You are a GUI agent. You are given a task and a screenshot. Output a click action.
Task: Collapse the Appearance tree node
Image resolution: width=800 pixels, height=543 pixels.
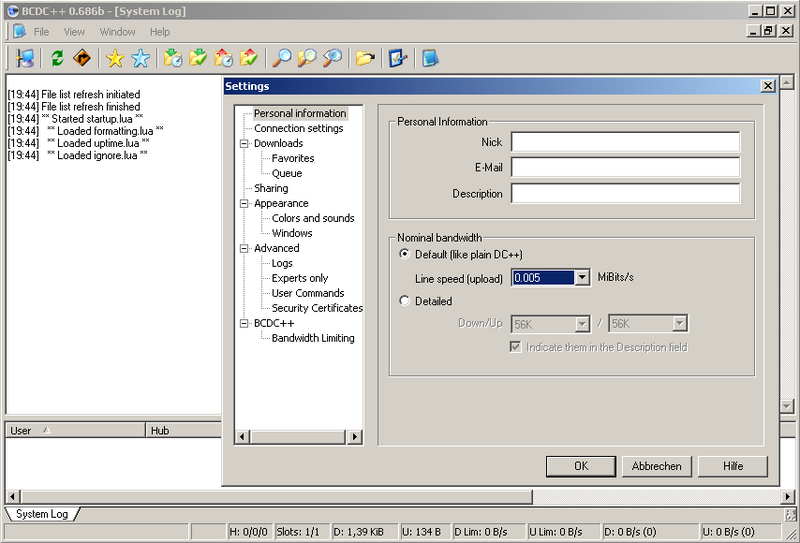click(244, 203)
